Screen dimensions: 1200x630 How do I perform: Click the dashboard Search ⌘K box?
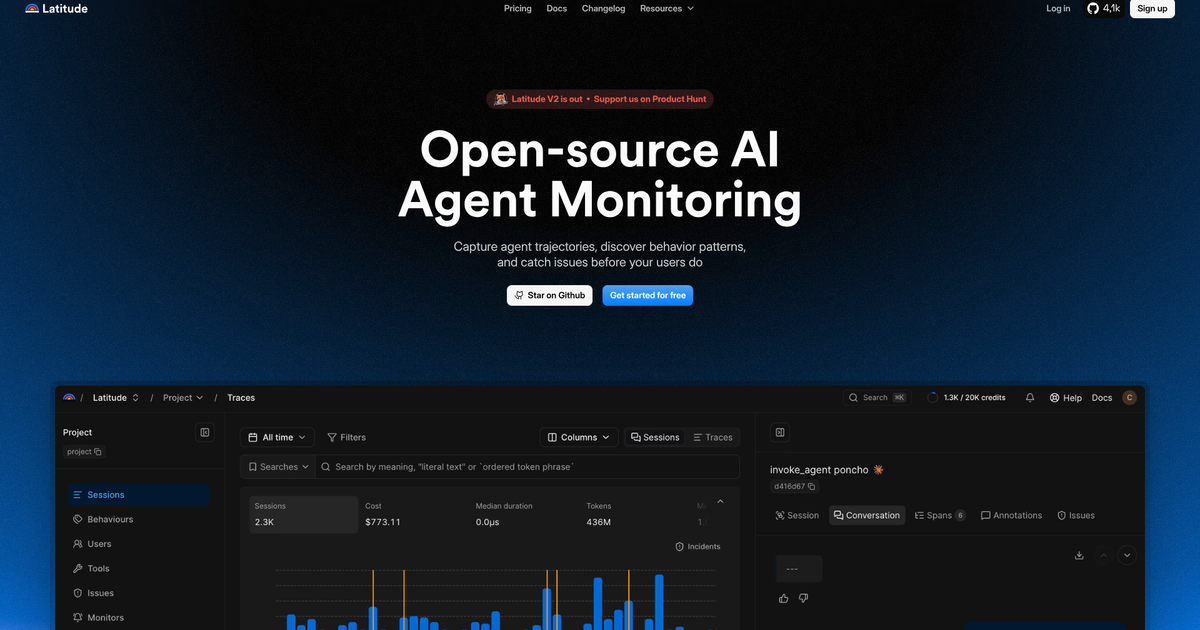[x=878, y=398]
